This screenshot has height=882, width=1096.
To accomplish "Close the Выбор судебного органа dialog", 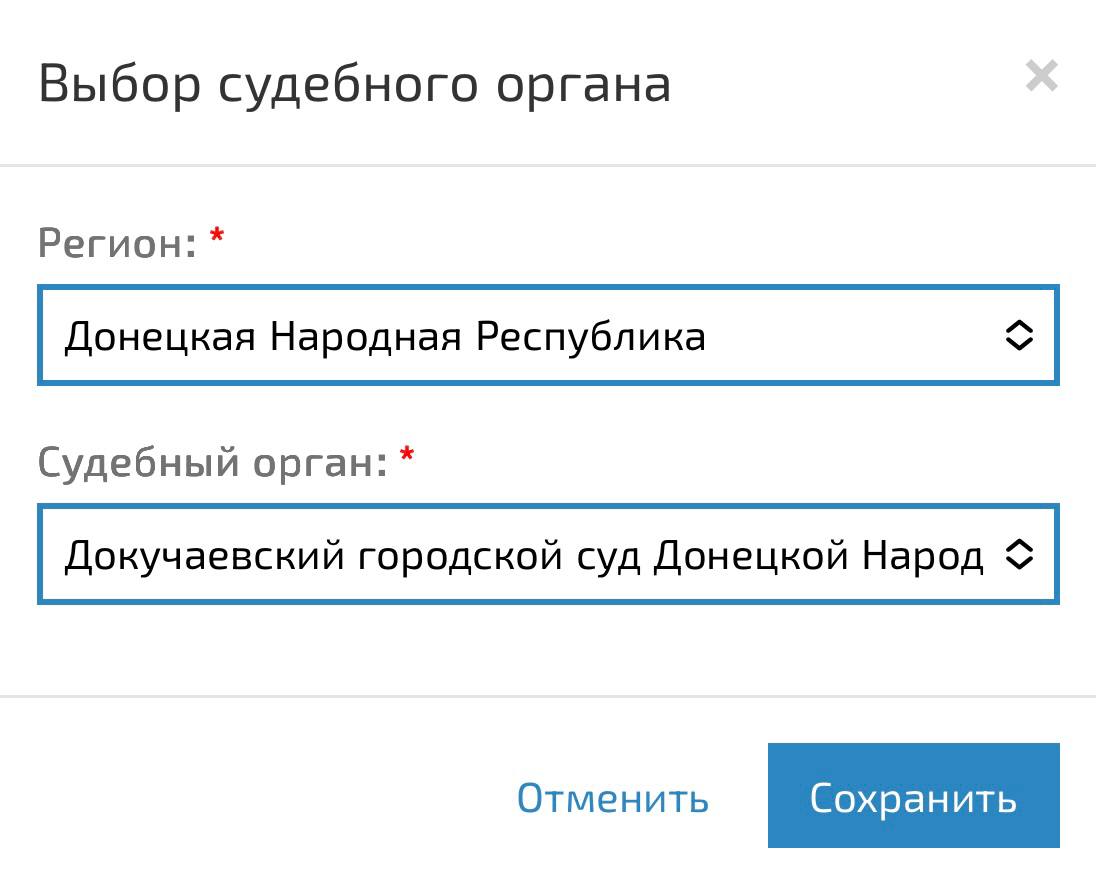I will coord(1041,75).
